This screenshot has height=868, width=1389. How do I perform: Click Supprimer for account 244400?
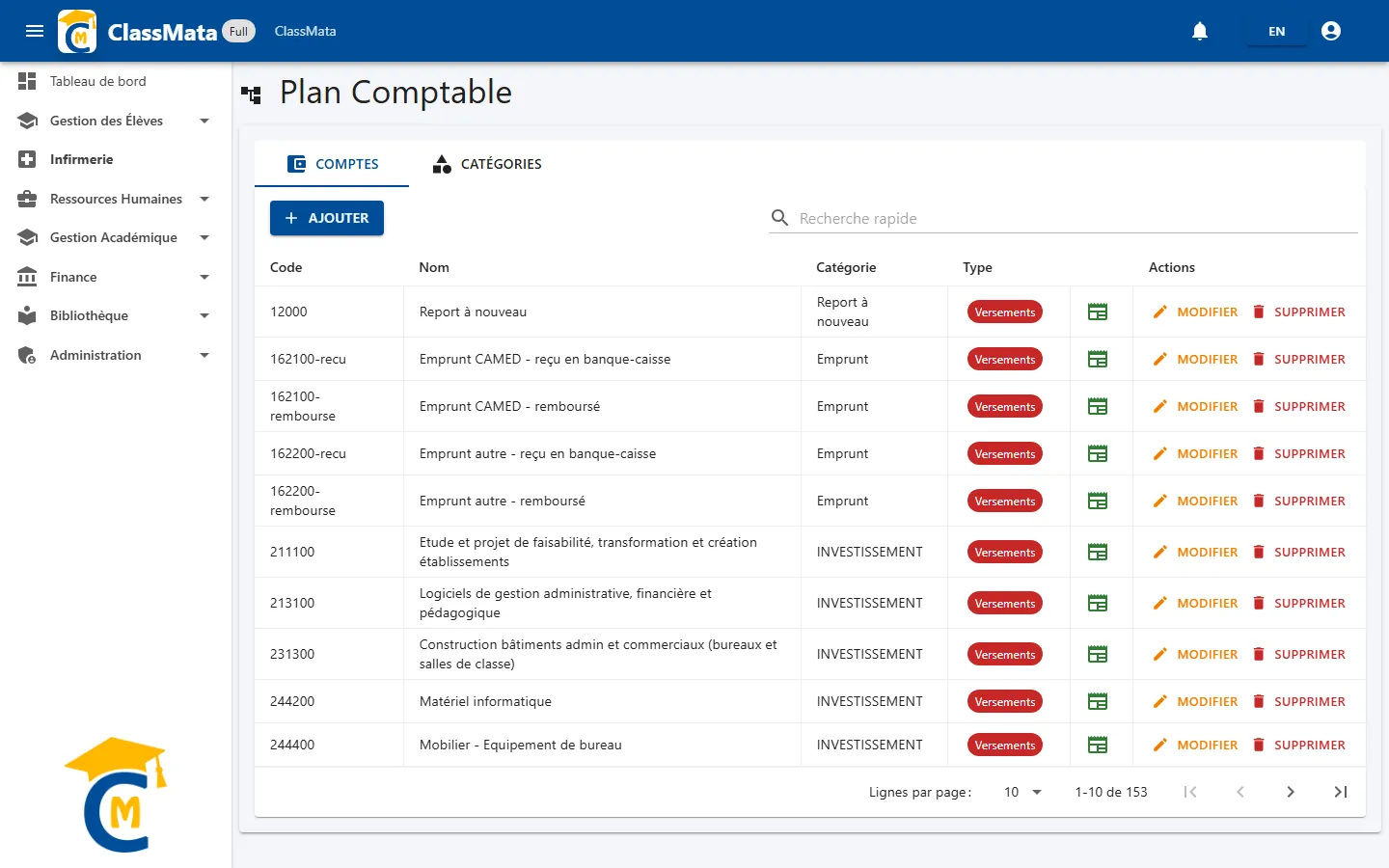pyautogui.click(x=1298, y=745)
